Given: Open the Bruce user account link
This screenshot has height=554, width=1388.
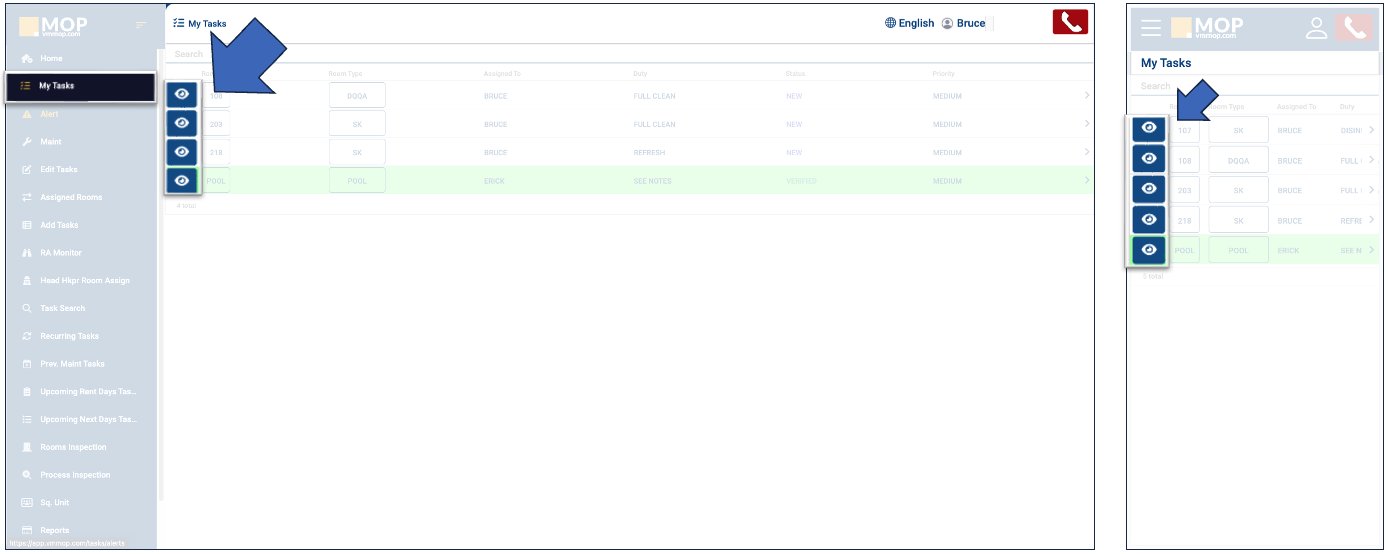Looking at the screenshot, I should (963, 23).
